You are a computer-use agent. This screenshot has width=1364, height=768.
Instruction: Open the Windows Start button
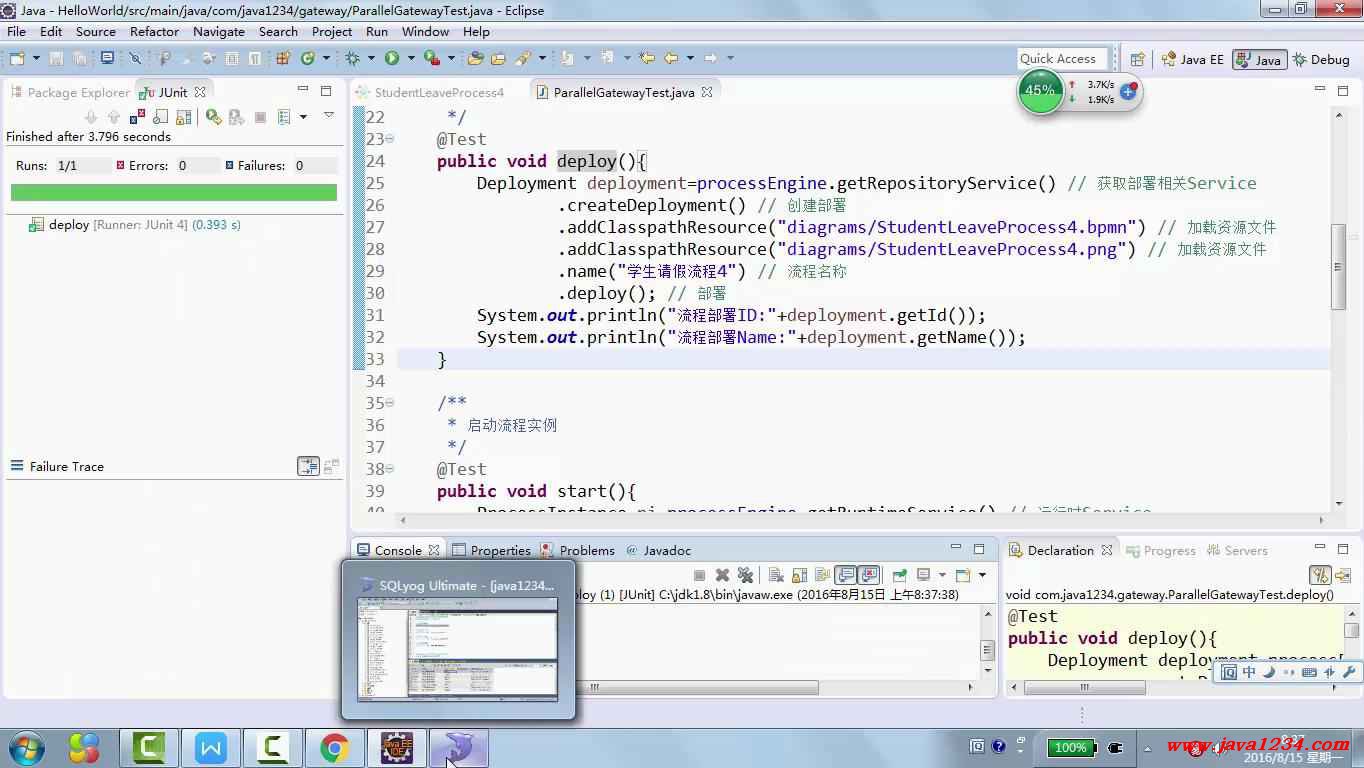[26, 747]
